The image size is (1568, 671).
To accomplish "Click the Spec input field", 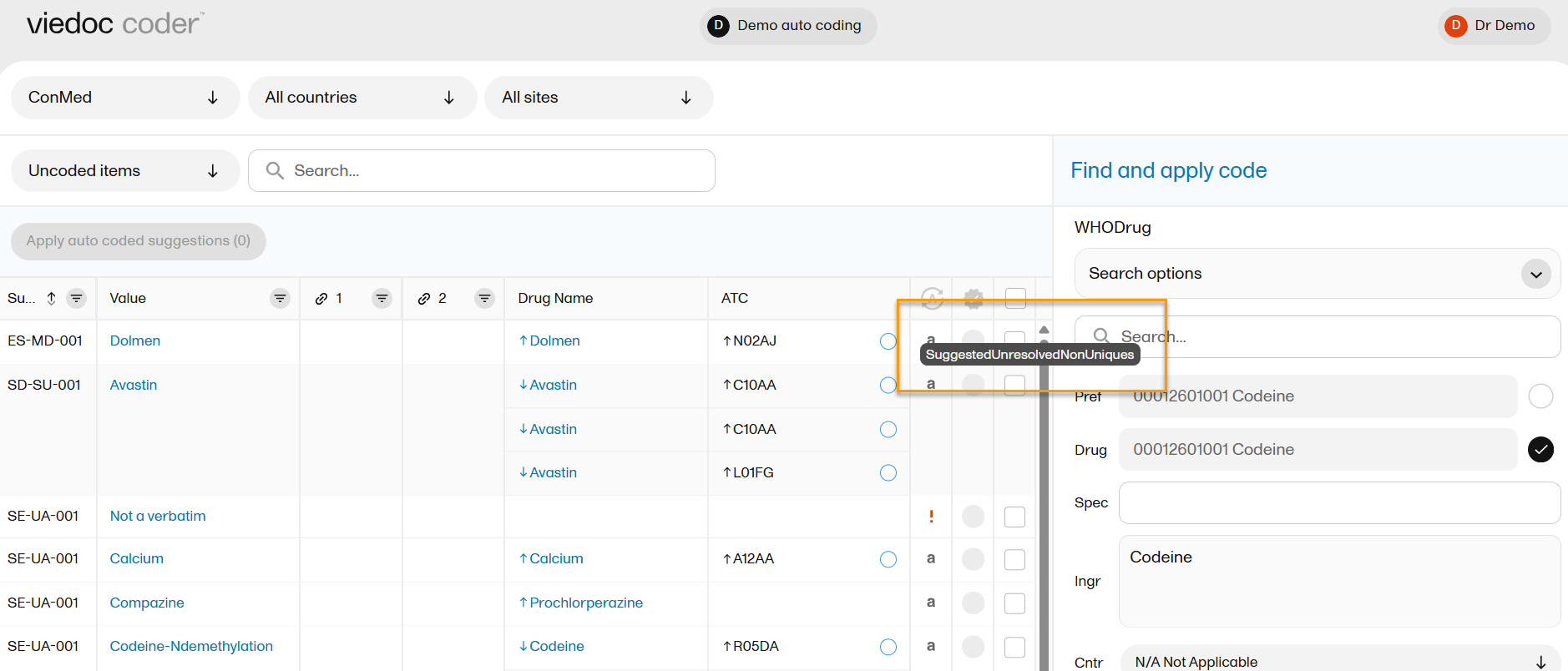I will [x=1338, y=503].
